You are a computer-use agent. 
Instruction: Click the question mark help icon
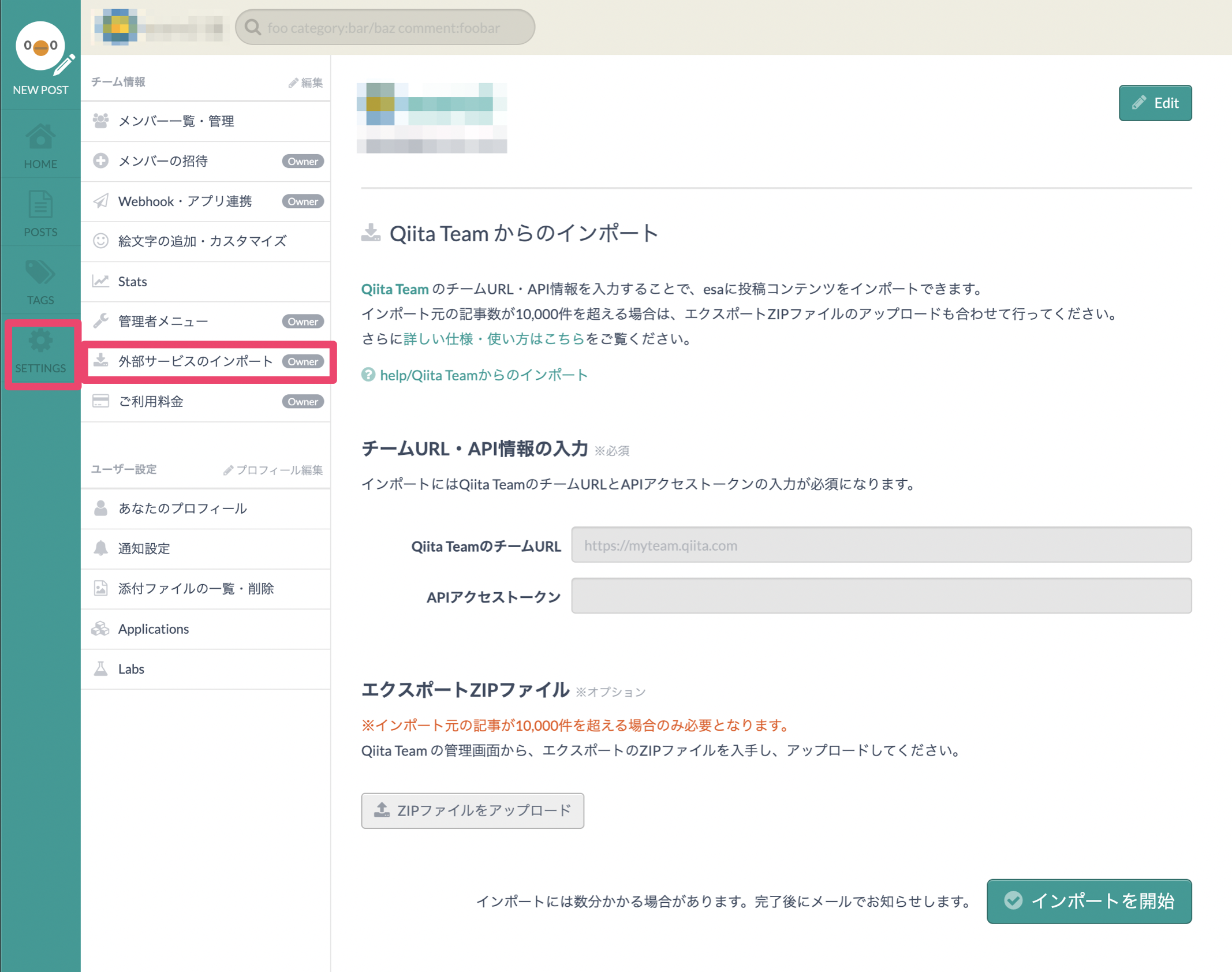[368, 375]
